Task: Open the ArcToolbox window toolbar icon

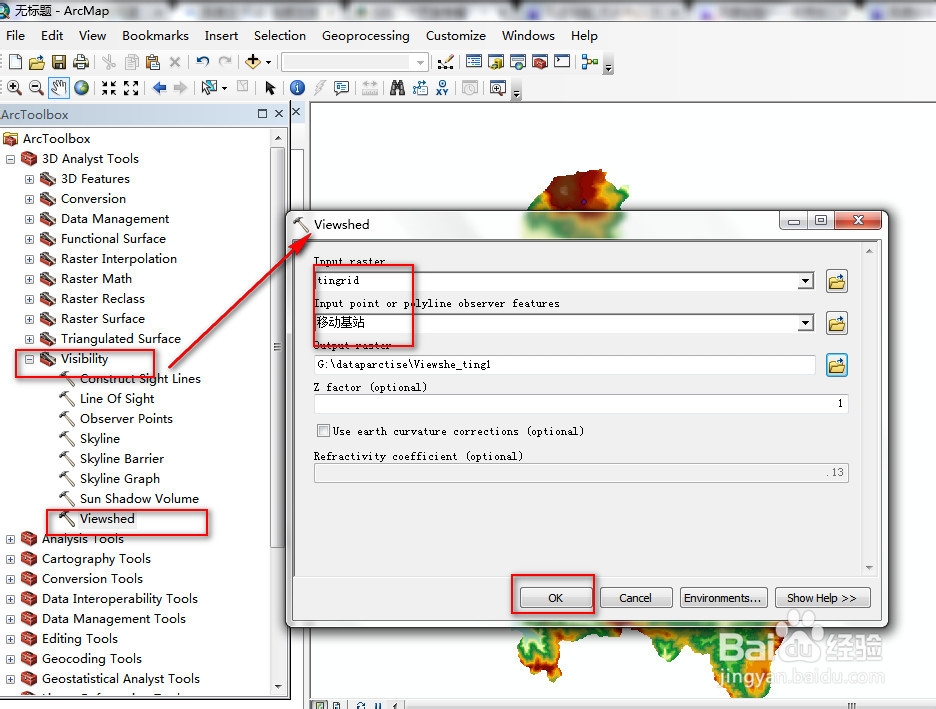Action: 540,61
